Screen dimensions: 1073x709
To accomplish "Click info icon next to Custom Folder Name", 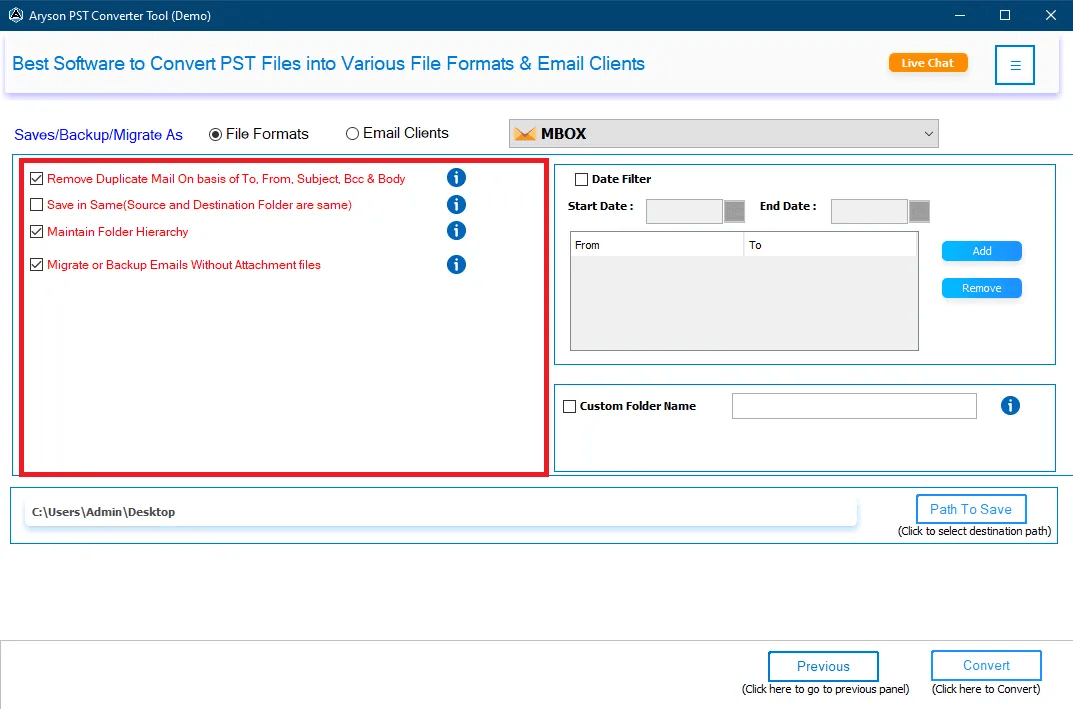I will point(1010,405).
